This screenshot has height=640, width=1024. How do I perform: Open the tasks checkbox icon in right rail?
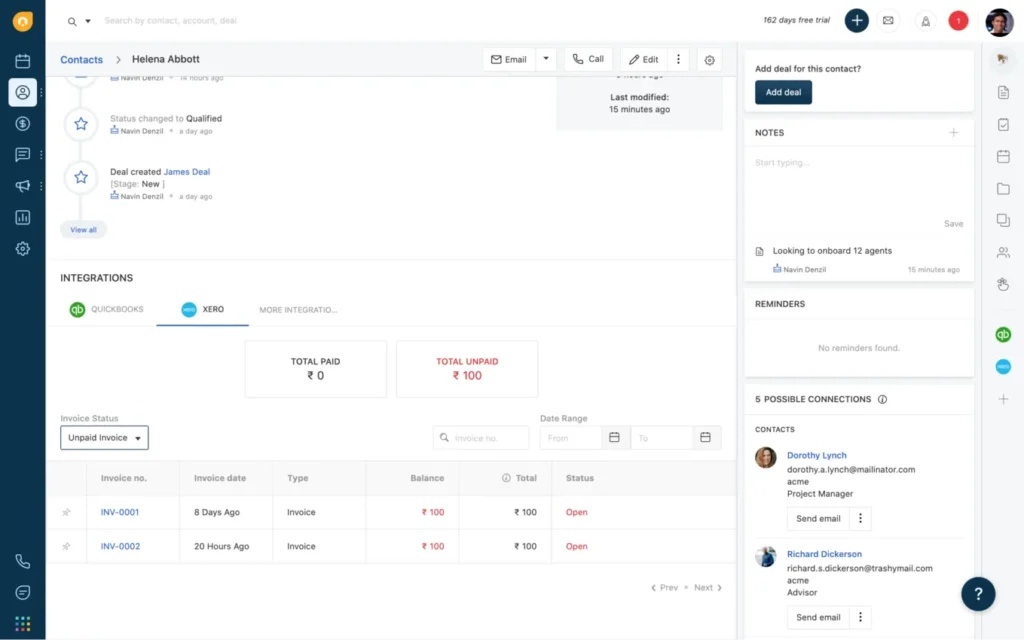1003,124
